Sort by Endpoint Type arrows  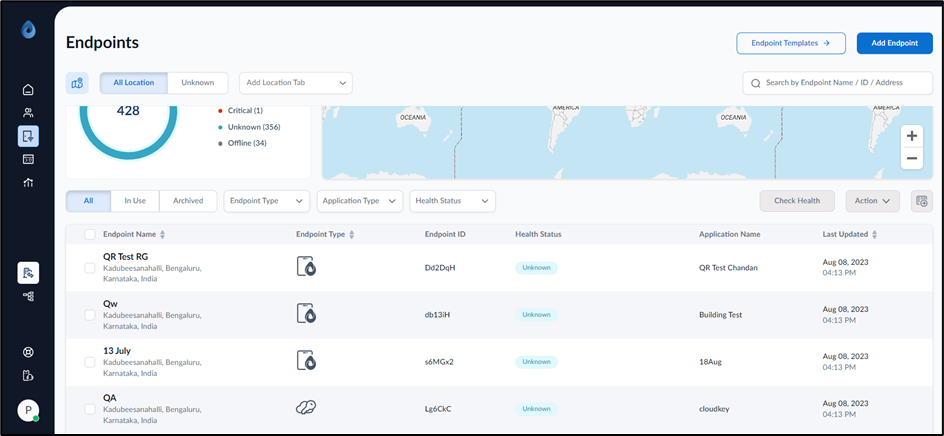click(x=352, y=234)
